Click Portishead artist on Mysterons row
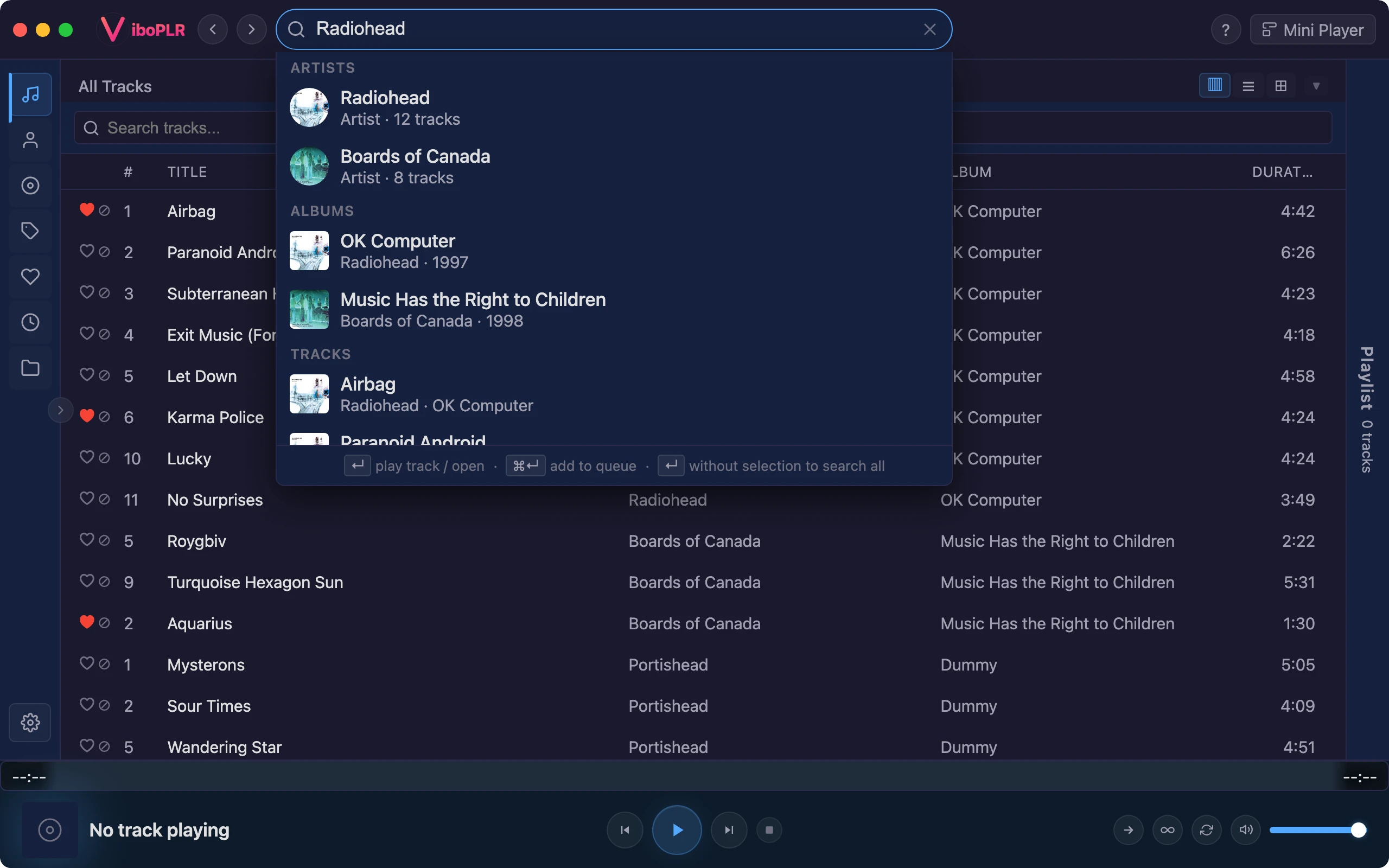The width and height of the screenshot is (1389, 868). click(x=668, y=665)
